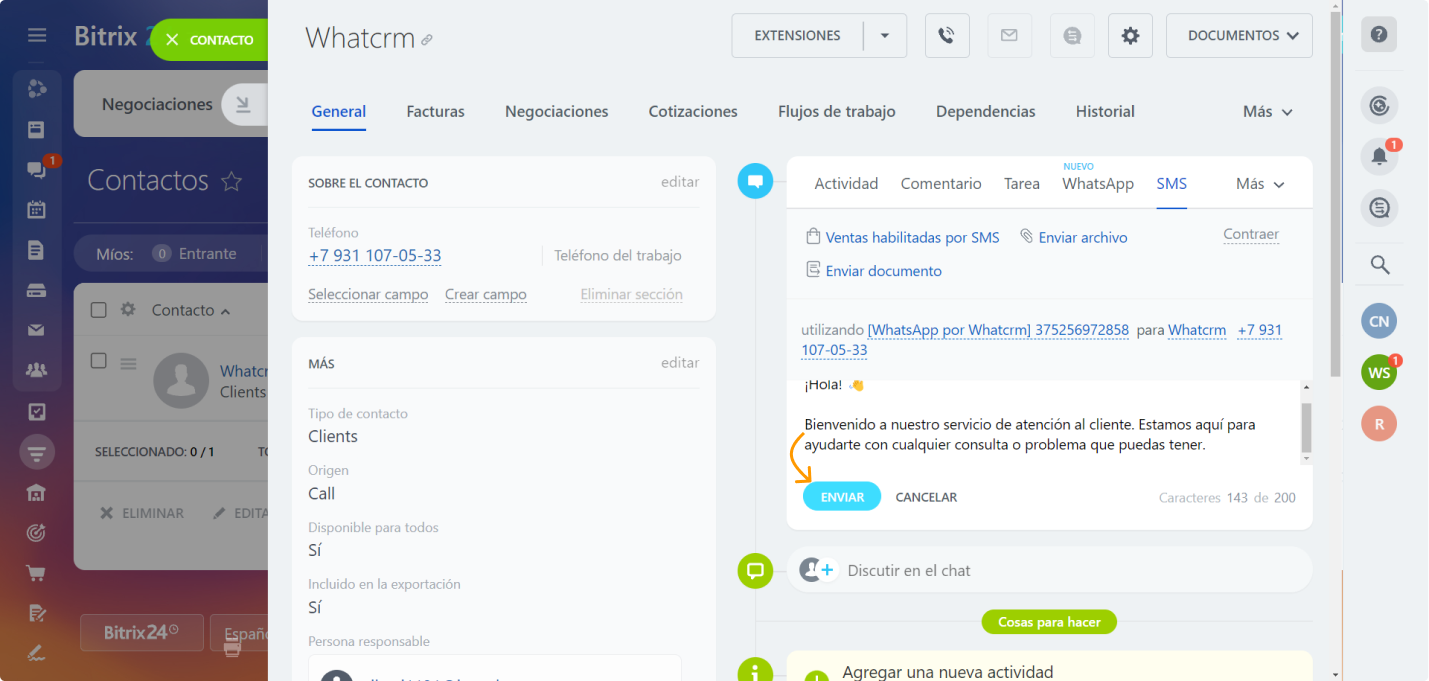The height and width of the screenshot is (681, 1429).
Task: Click the phone call icon button
Action: (947, 36)
